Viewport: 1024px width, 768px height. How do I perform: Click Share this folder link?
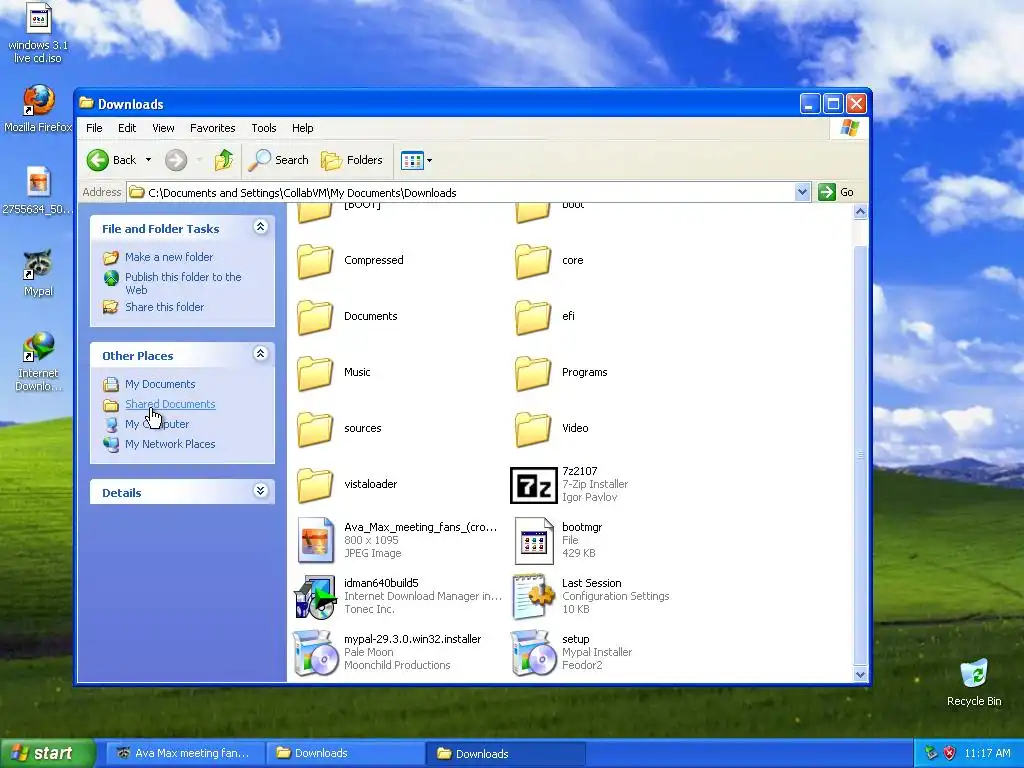(x=165, y=307)
